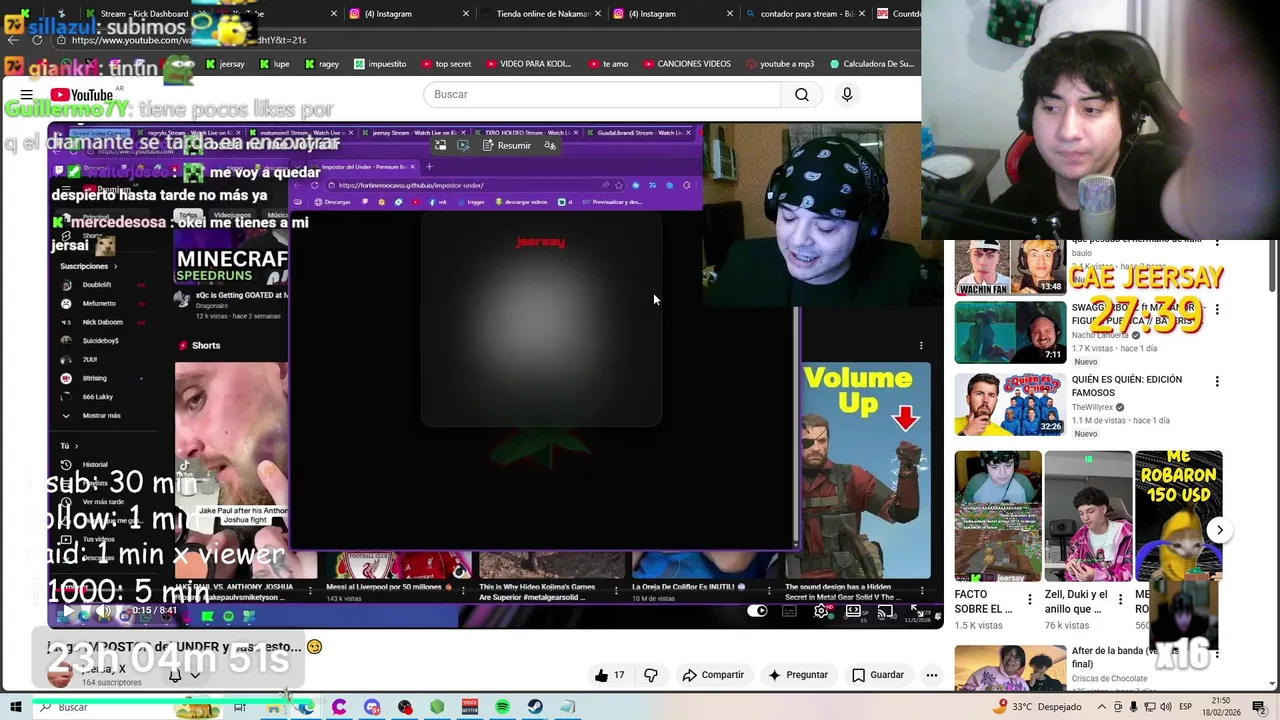Click the browser address bar URL
This screenshot has height=720, width=1280.
[188, 40]
